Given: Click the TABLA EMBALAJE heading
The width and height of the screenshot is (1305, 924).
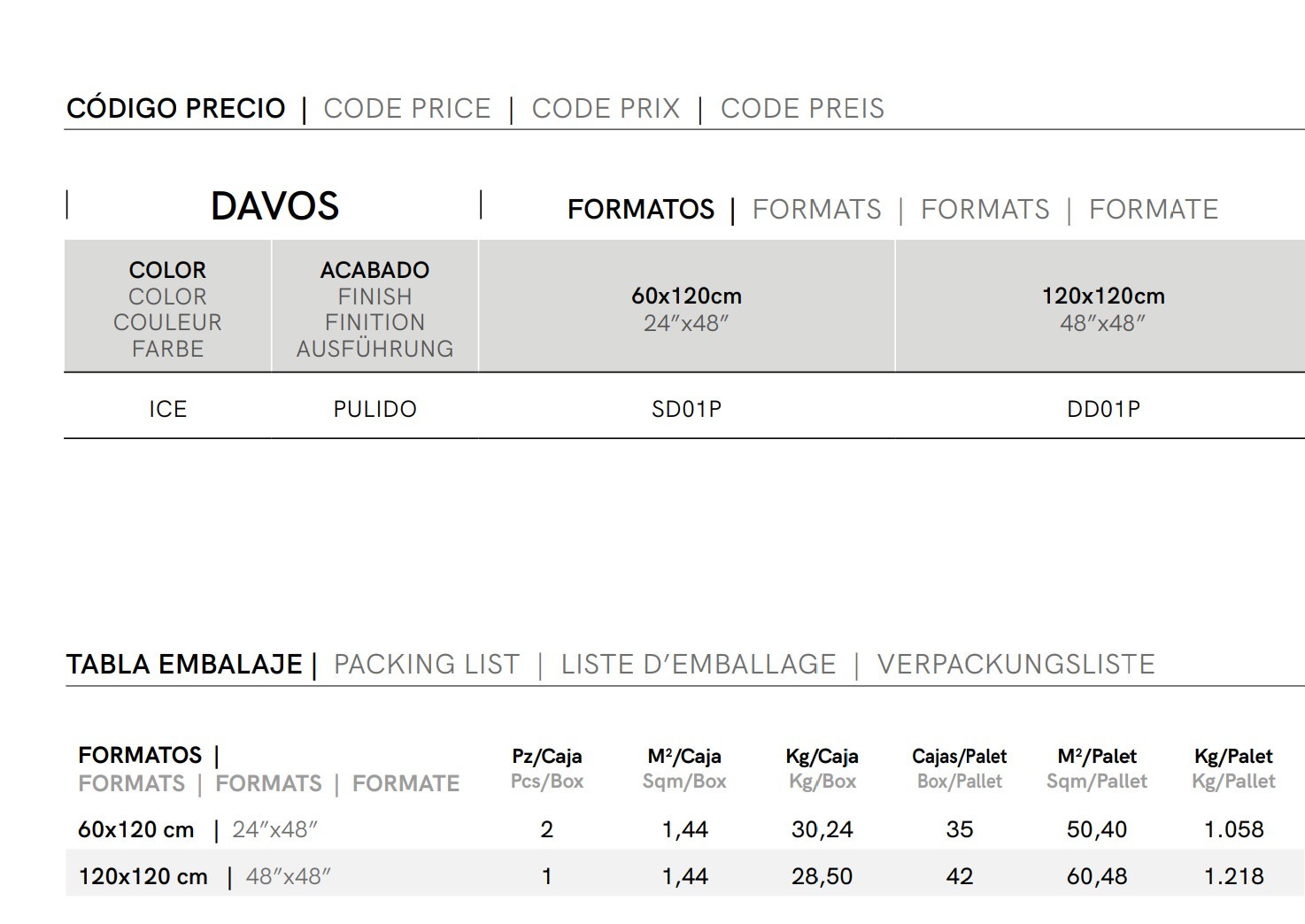Looking at the screenshot, I should point(184,665).
